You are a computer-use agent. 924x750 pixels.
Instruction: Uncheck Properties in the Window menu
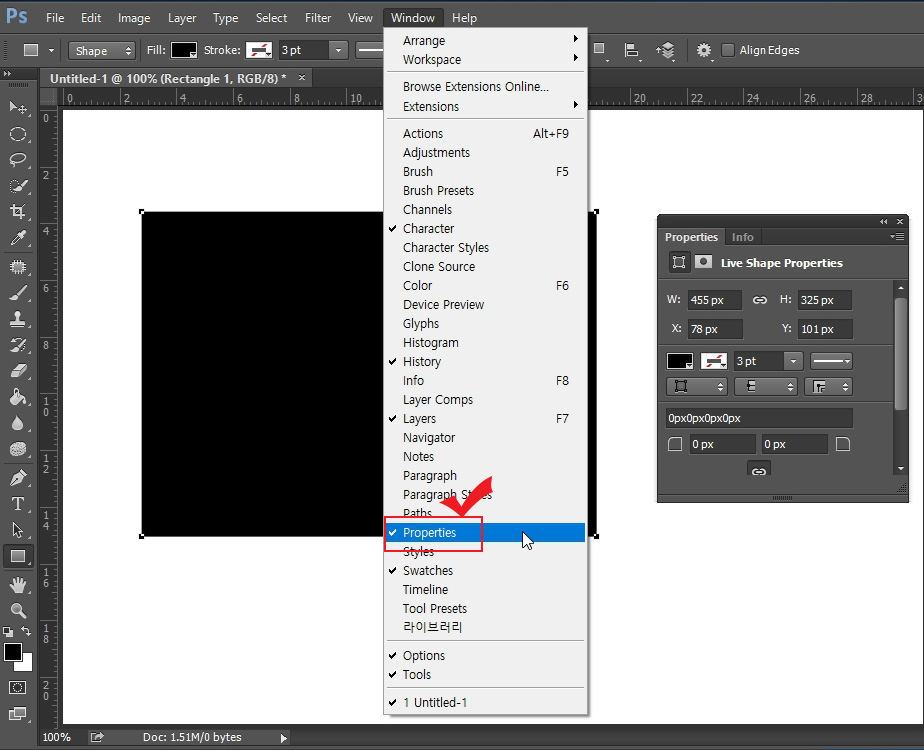486,533
